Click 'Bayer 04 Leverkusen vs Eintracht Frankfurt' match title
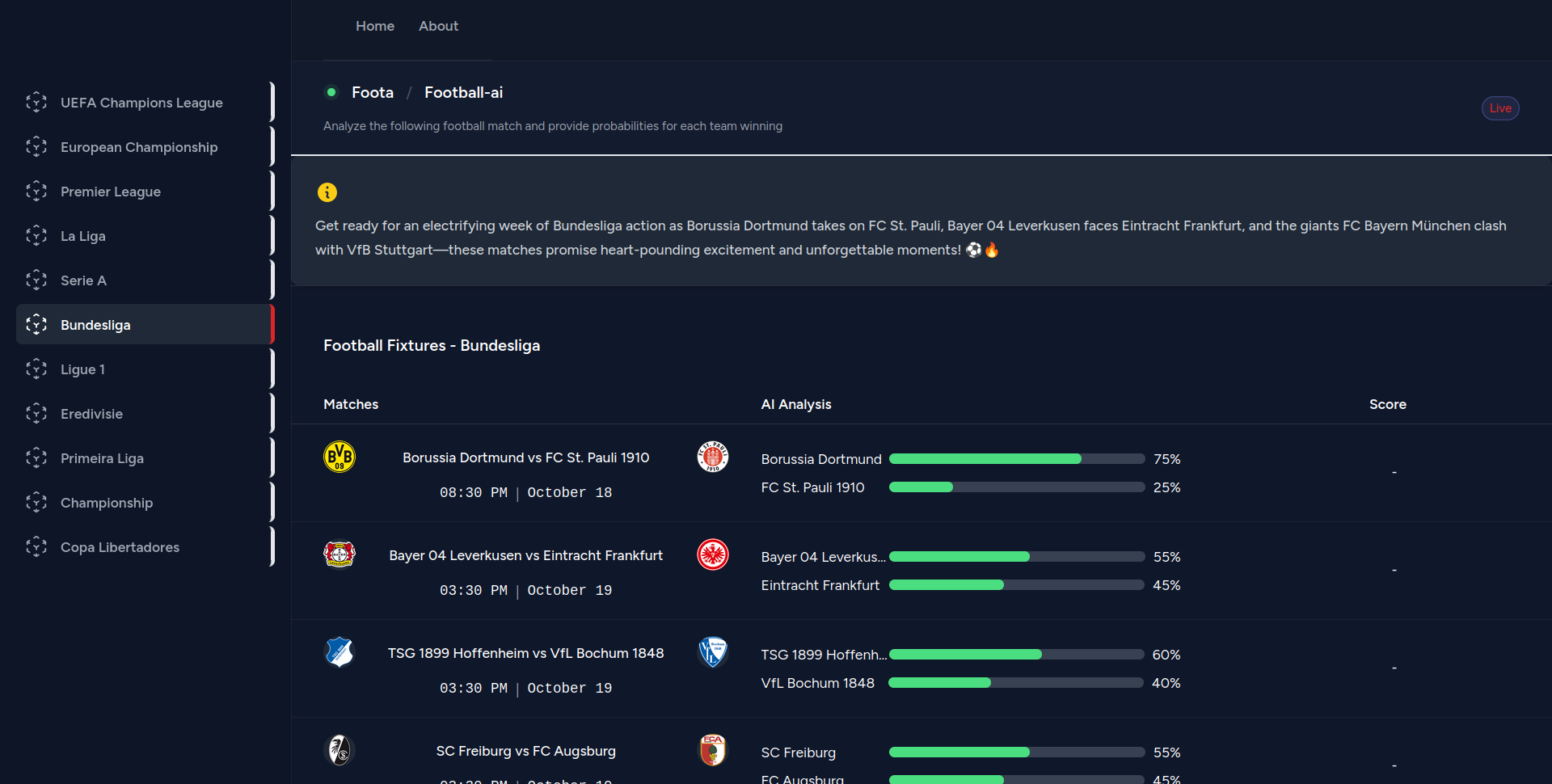This screenshot has width=1552, height=784. click(525, 555)
